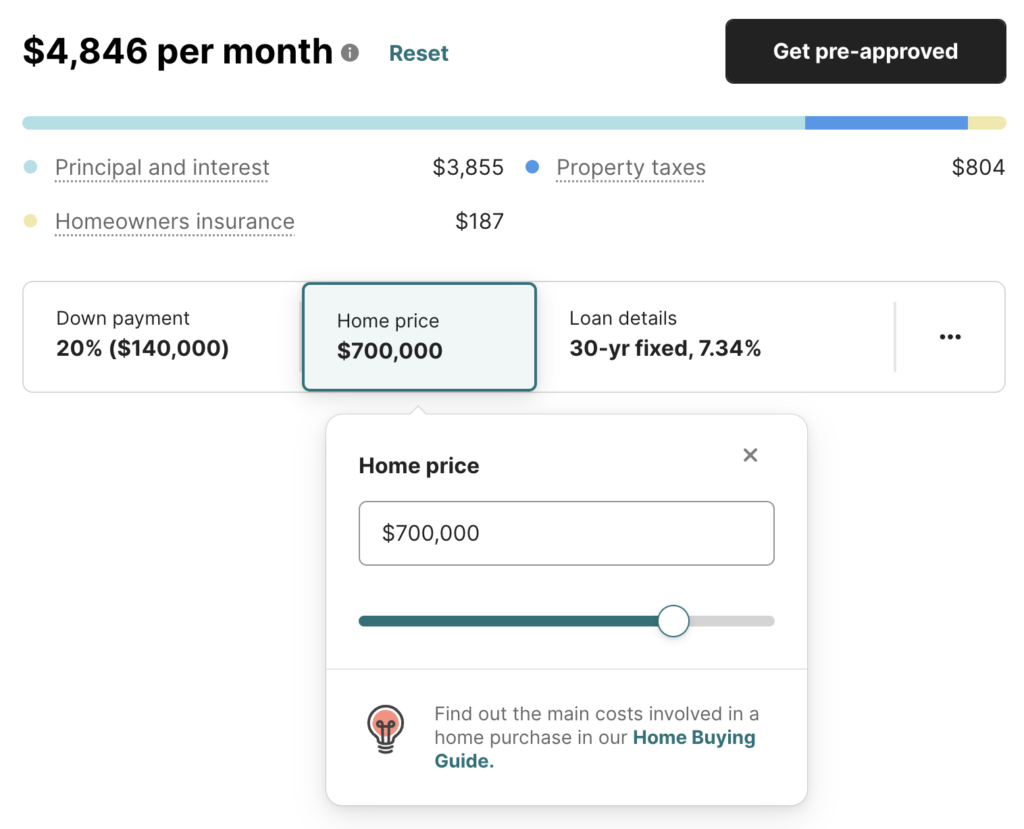Reset the mortgage calculator values
The height and width of the screenshot is (829, 1024).
(419, 53)
